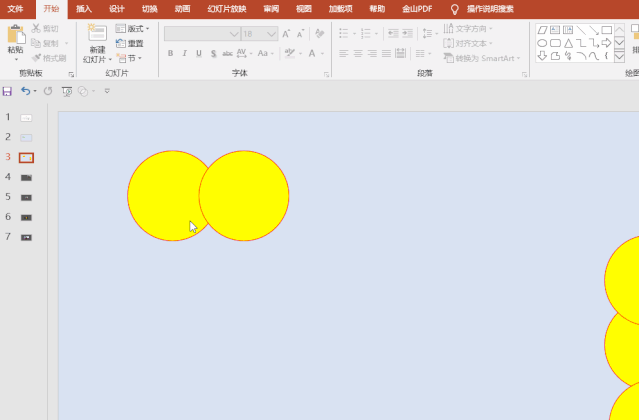The height and width of the screenshot is (420, 639).
Task: Open the 切换 (Transitions) ribbon tab
Action: coord(150,9)
